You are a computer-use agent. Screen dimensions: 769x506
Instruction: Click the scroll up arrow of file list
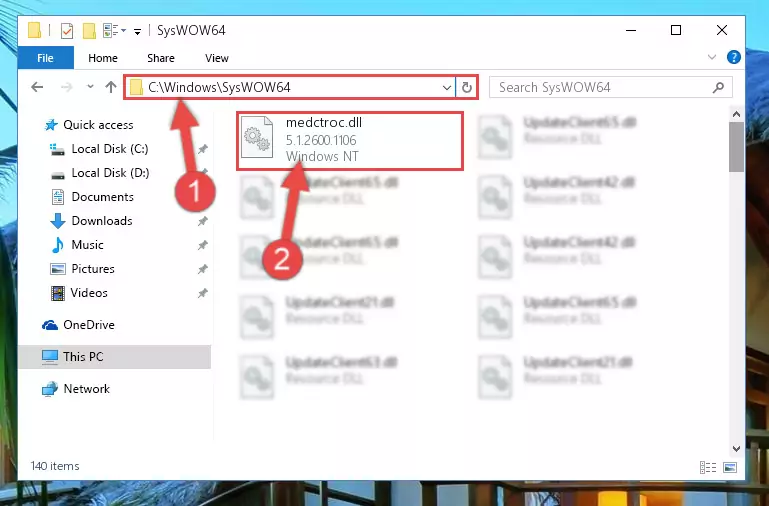click(x=736, y=114)
